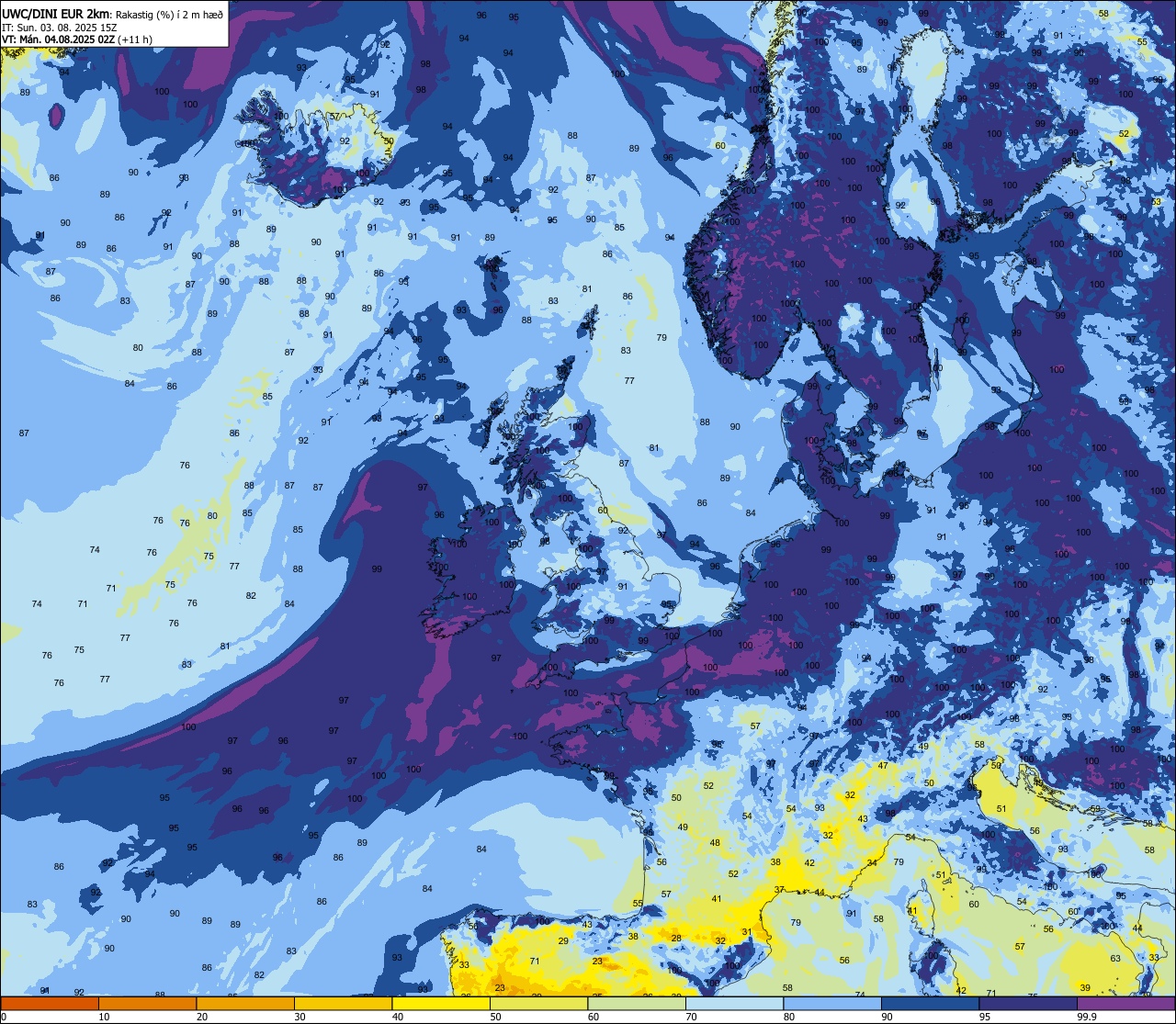1176x1024 pixels.
Task: Click the '48' humidity value in France
Action: point(715,843)
